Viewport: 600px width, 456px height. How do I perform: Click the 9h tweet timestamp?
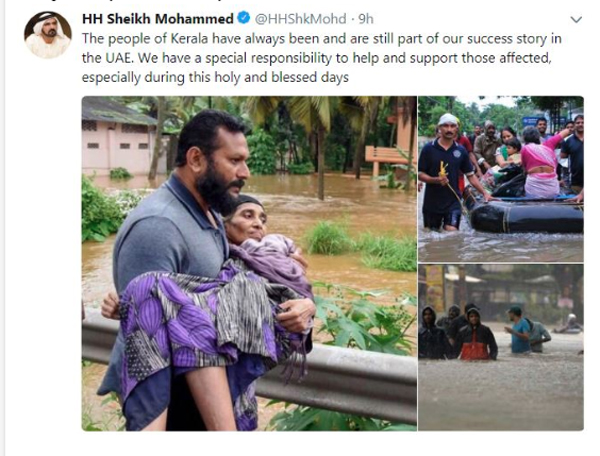(366, 19)
